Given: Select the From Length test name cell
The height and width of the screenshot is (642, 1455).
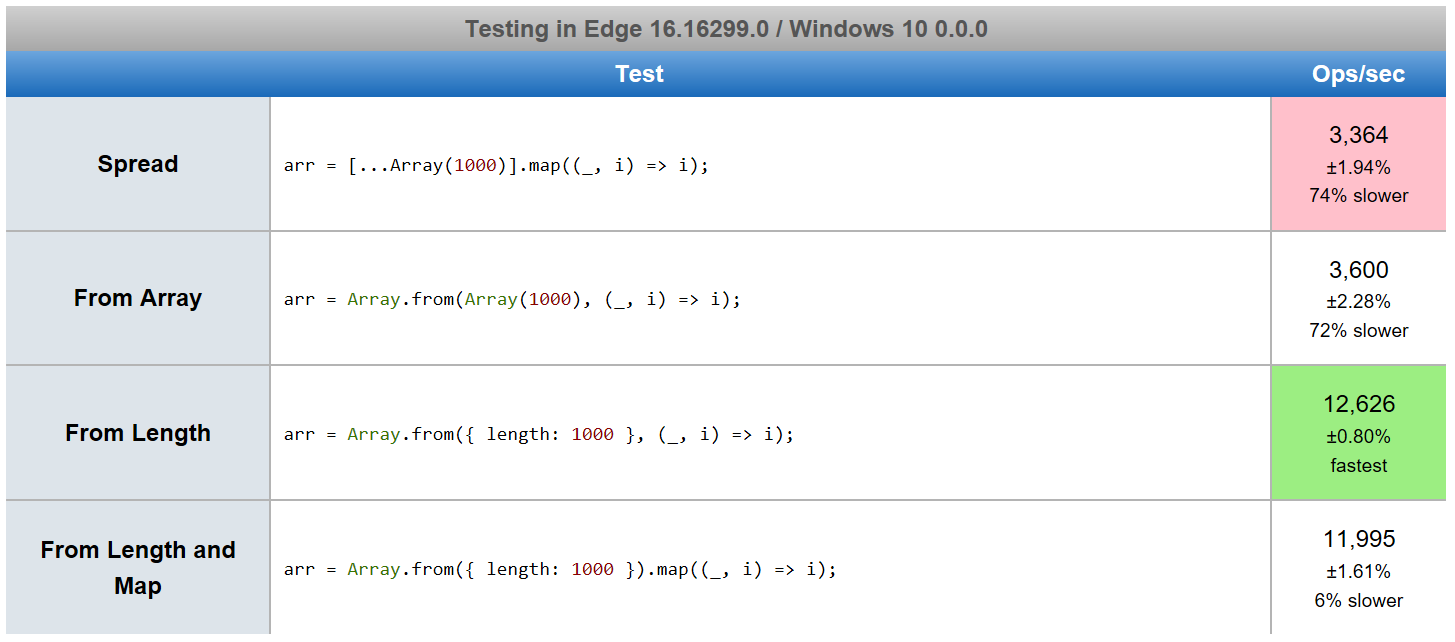Looking at the screenshot, I should [138, 433].
